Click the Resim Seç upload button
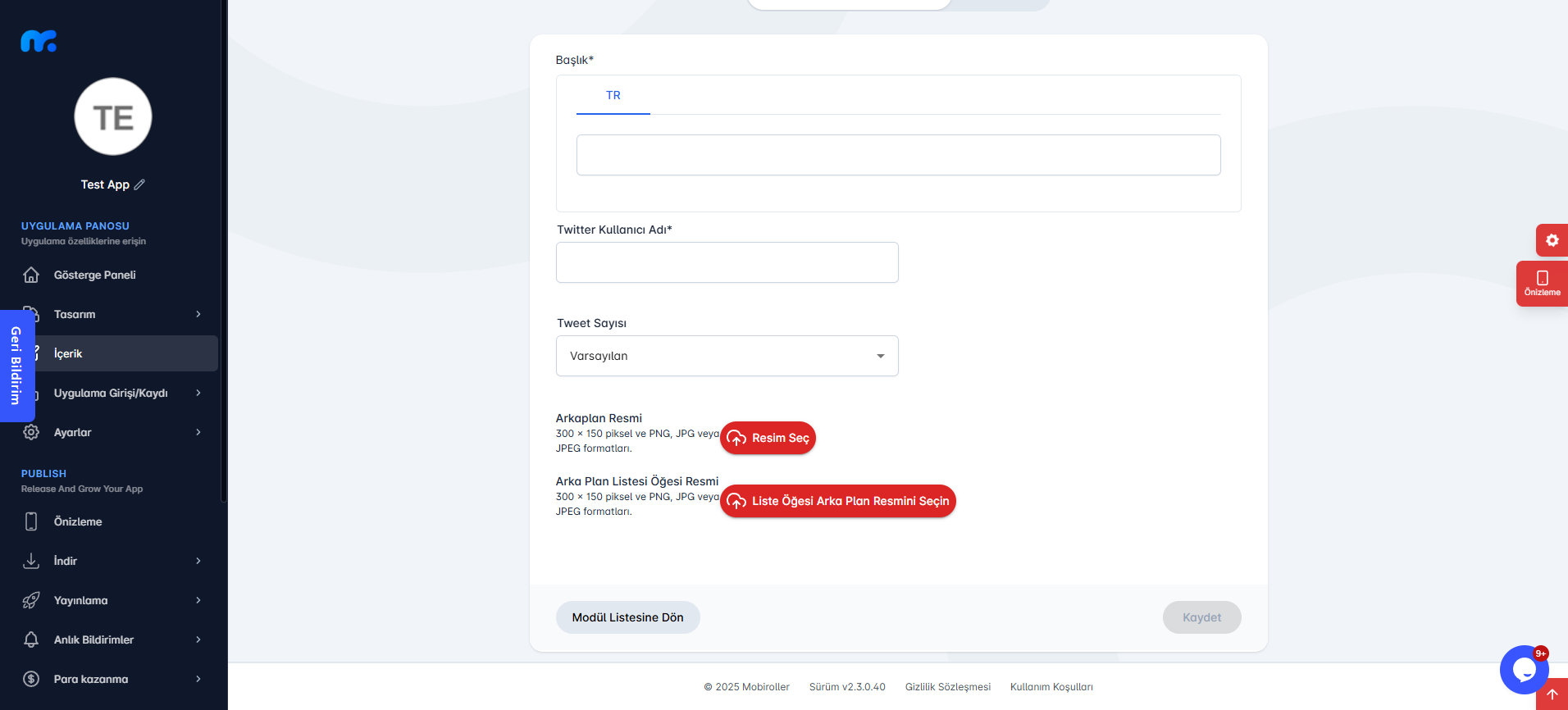 tap(768, 438)
